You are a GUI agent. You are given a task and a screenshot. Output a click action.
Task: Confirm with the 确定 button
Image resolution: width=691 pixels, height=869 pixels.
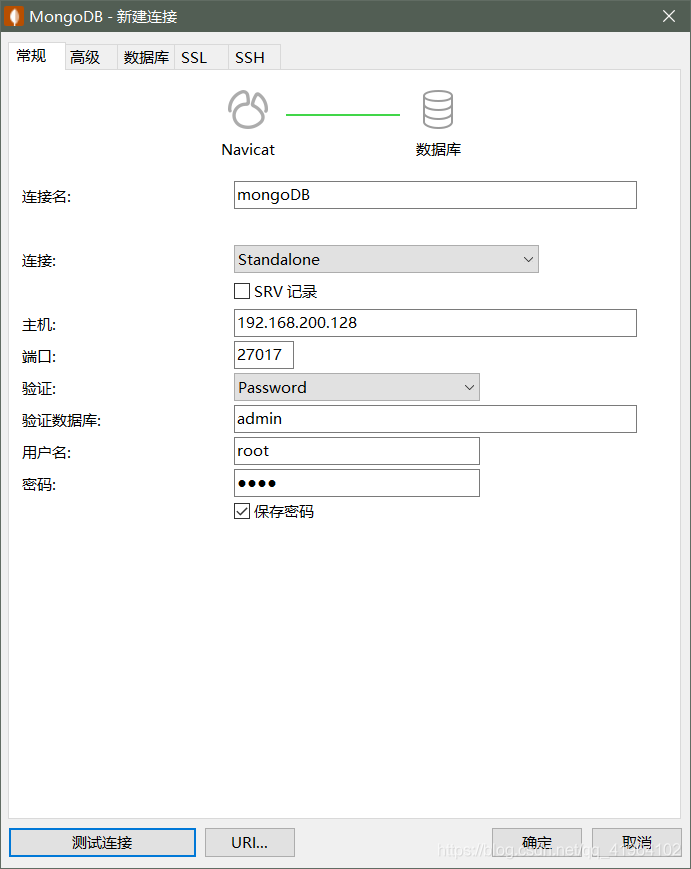coord(536,842)
